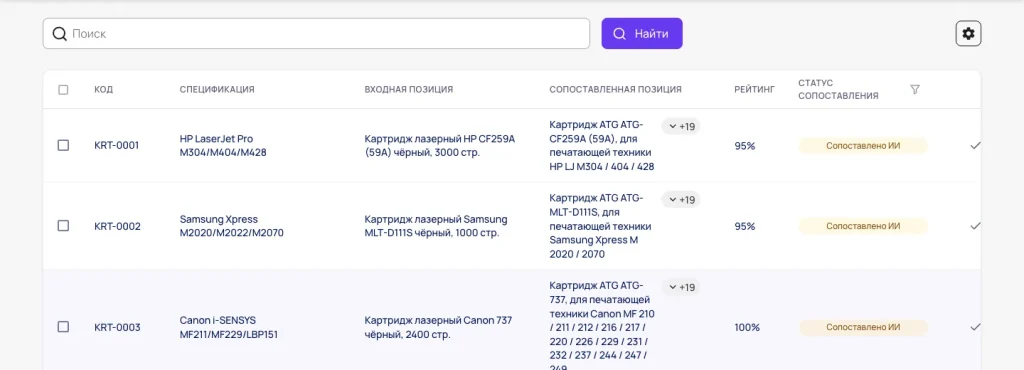1024x370 pixels.
Task: Click input position Картридж лазерный HP CF259A
Action: coord(440,146)
